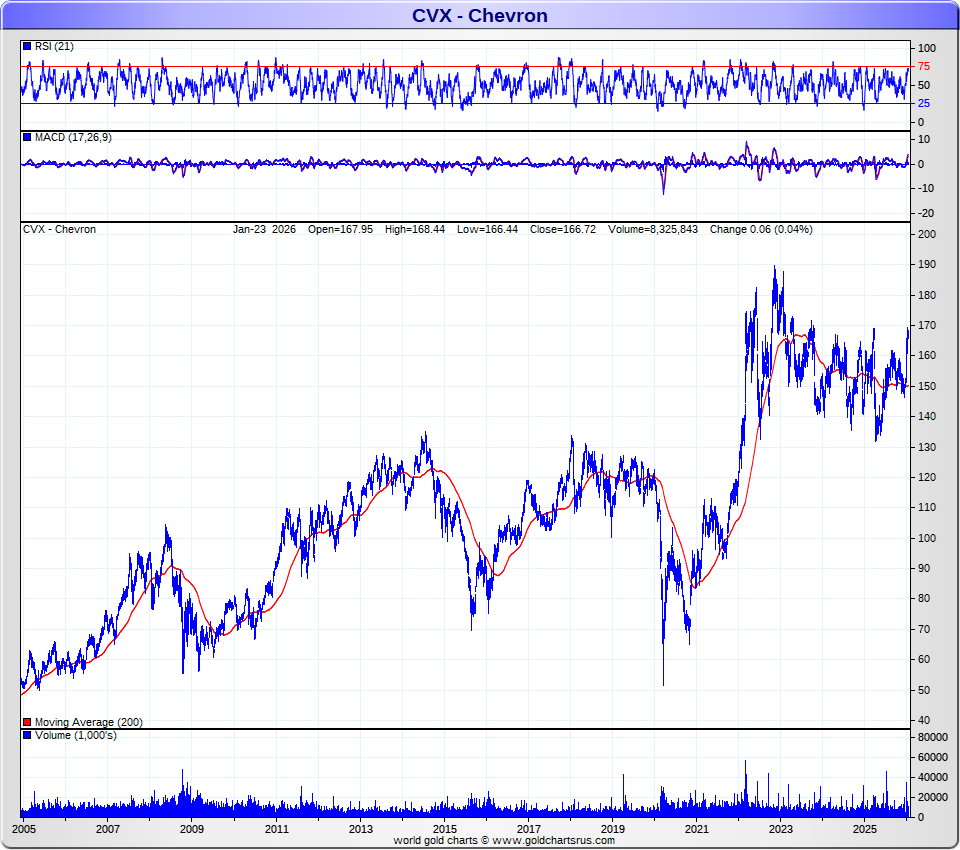Click the 'RSI (21)' label
The height and width of the screenshot is (850, 960).
pyautogui.click(x=54, y=47)
